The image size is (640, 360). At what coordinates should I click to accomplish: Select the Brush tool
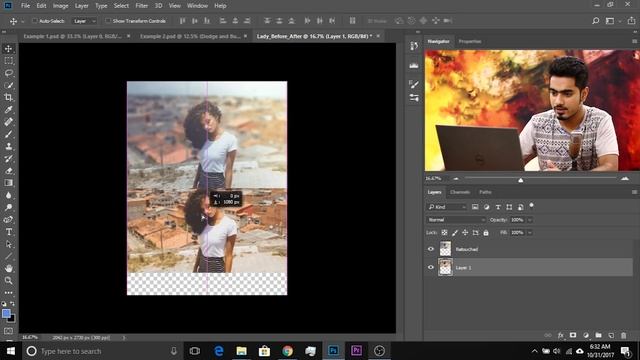coord(9,134)
